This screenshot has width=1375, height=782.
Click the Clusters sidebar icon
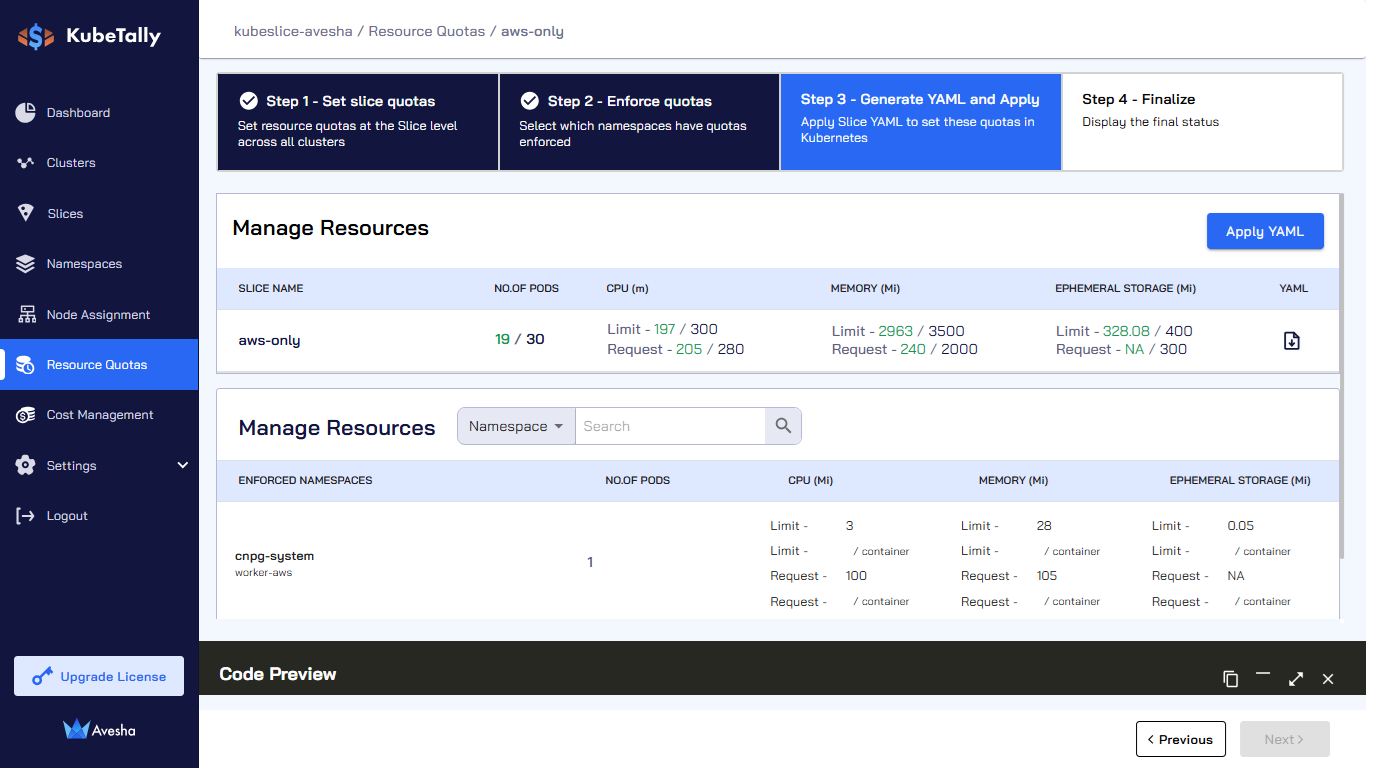26,163
